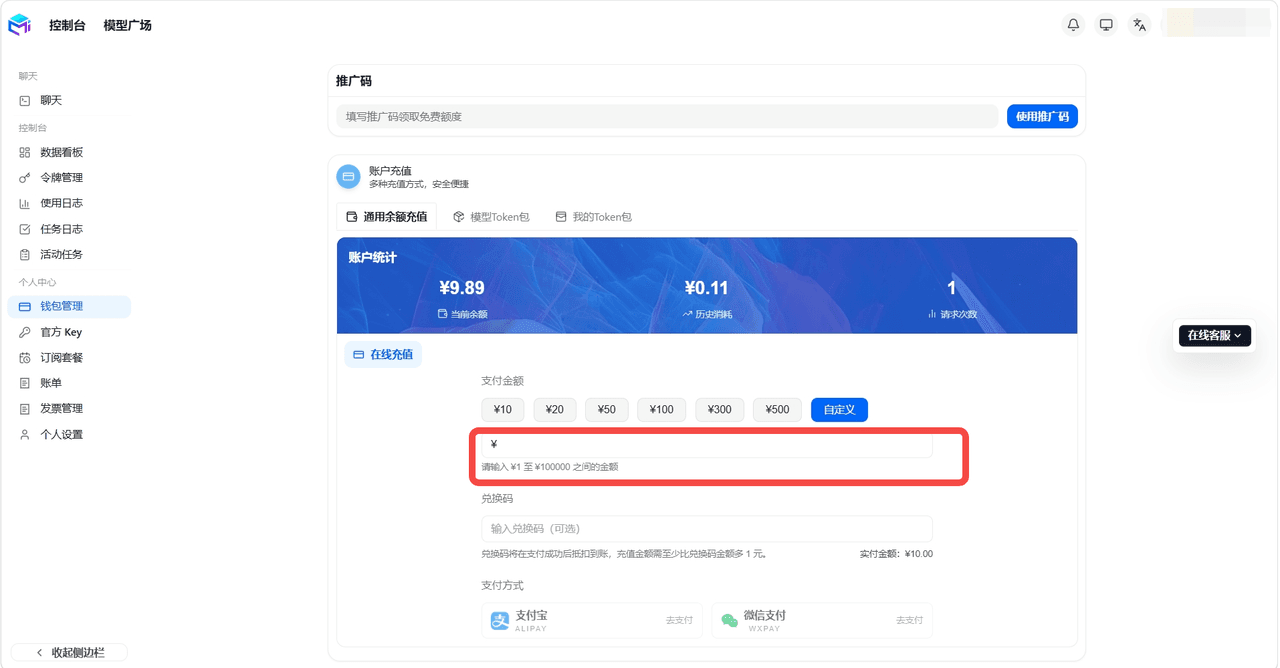Image resolution: width=1280 pixels, height=668 pixels.
Task: Click the round card icon beside 账户充值
Action: (348, 177)
